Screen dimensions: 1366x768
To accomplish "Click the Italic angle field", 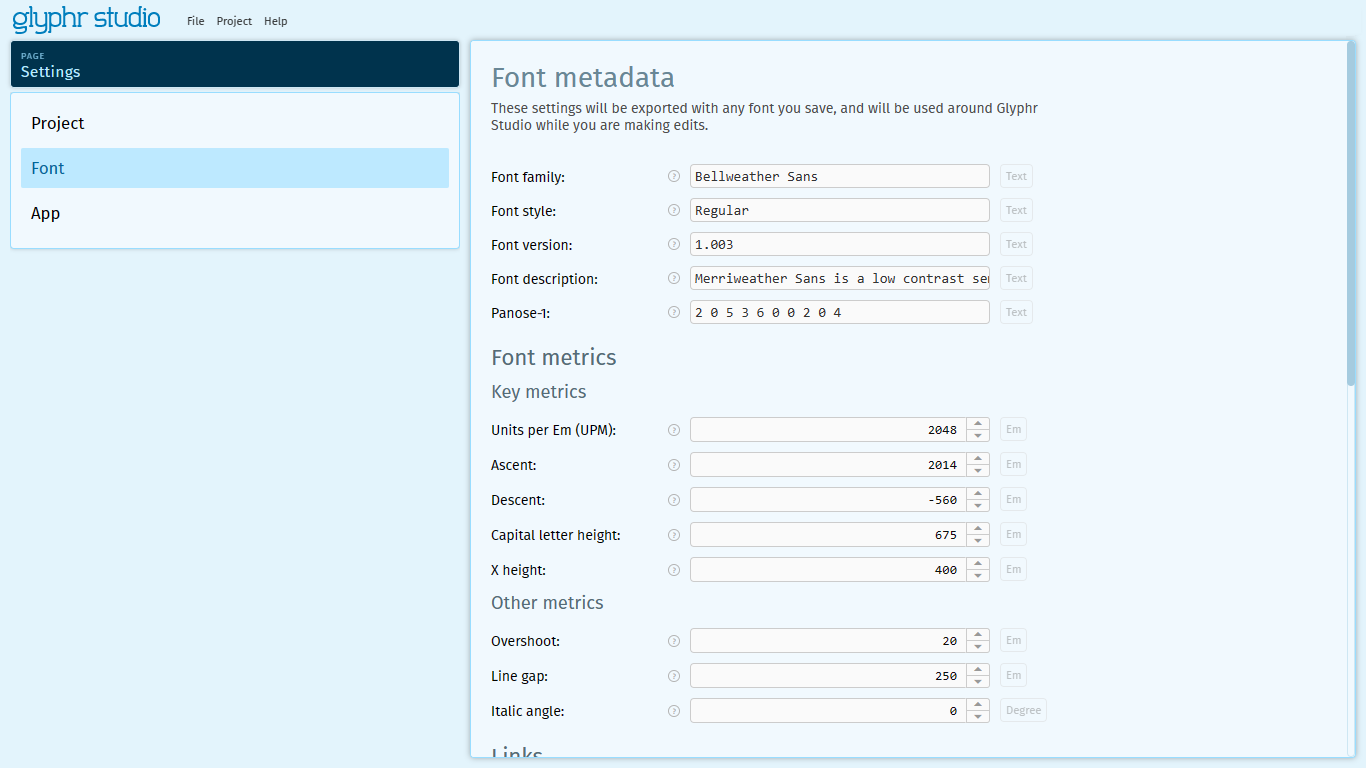I will click(828, 711).
